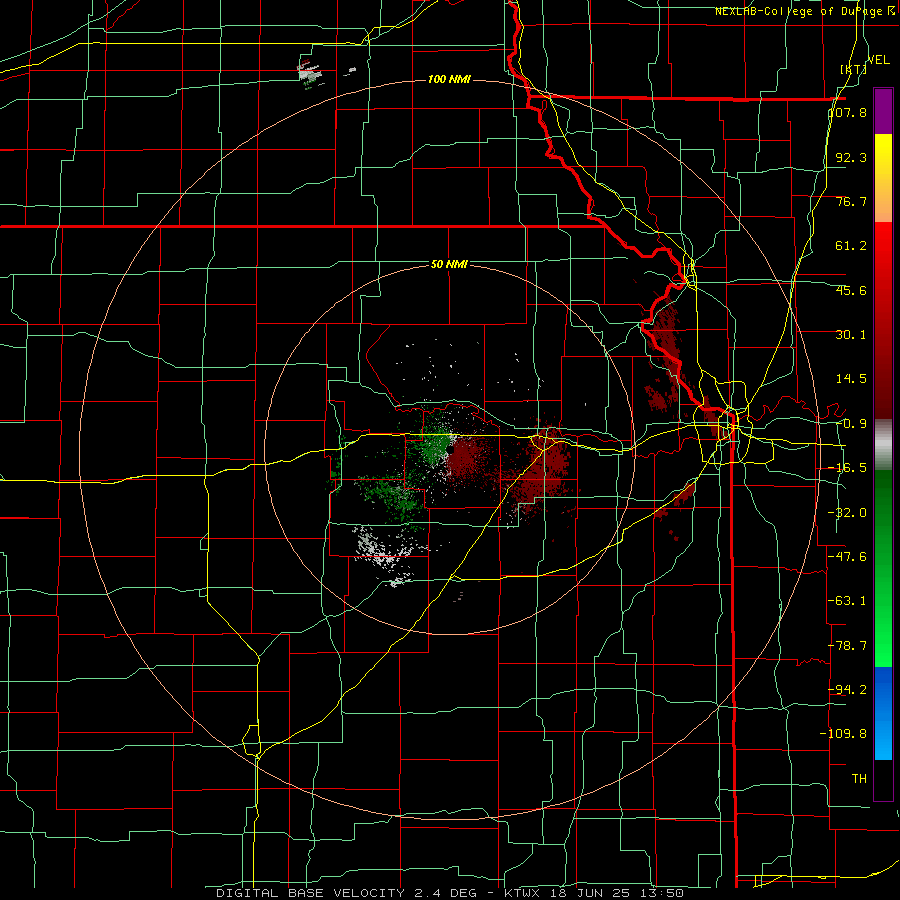
Task: Click the -0.9 legend value
Action: pyautogui.click(x=851, y=424)
